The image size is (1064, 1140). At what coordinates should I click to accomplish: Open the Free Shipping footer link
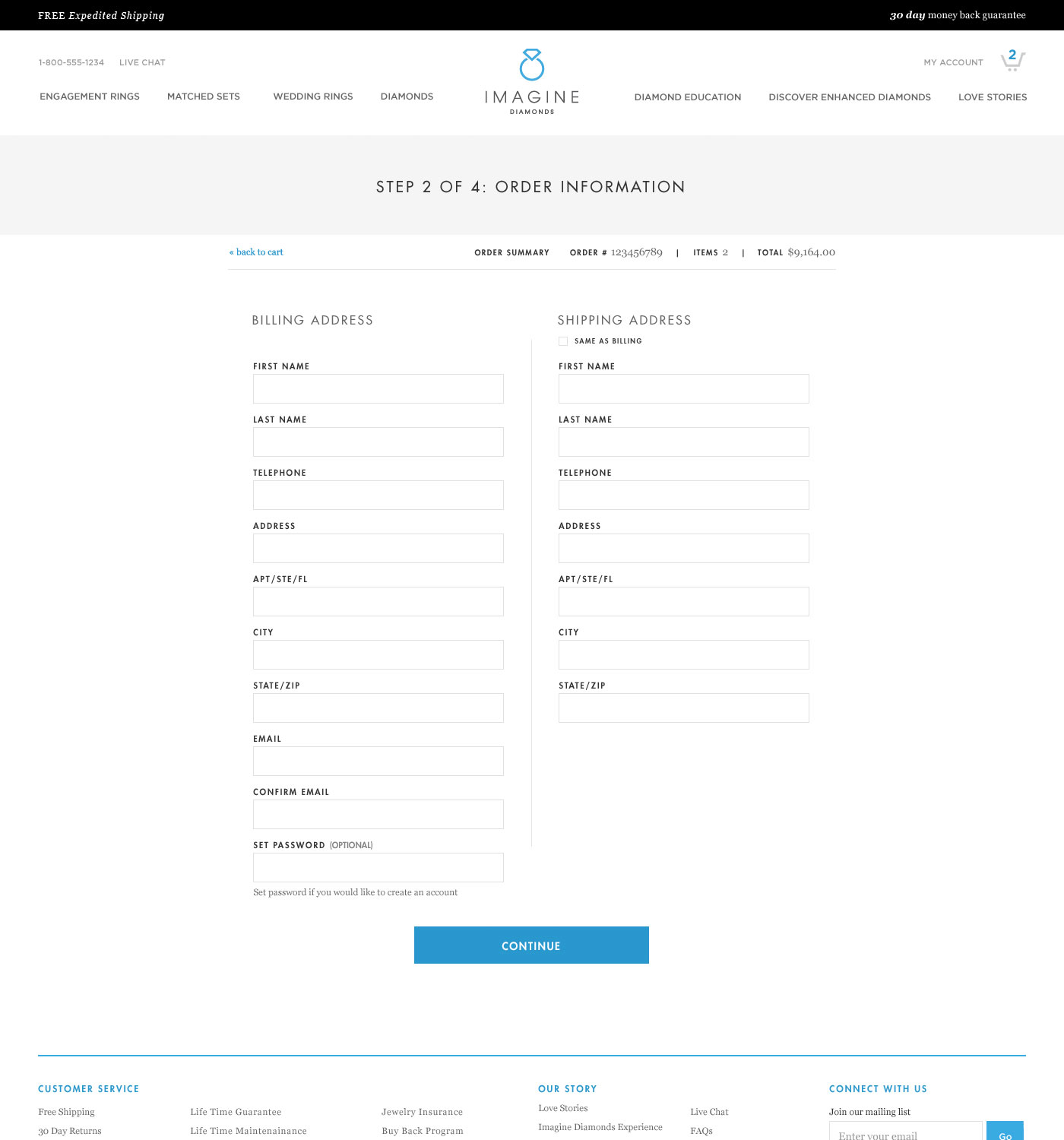click(67, 1112)
